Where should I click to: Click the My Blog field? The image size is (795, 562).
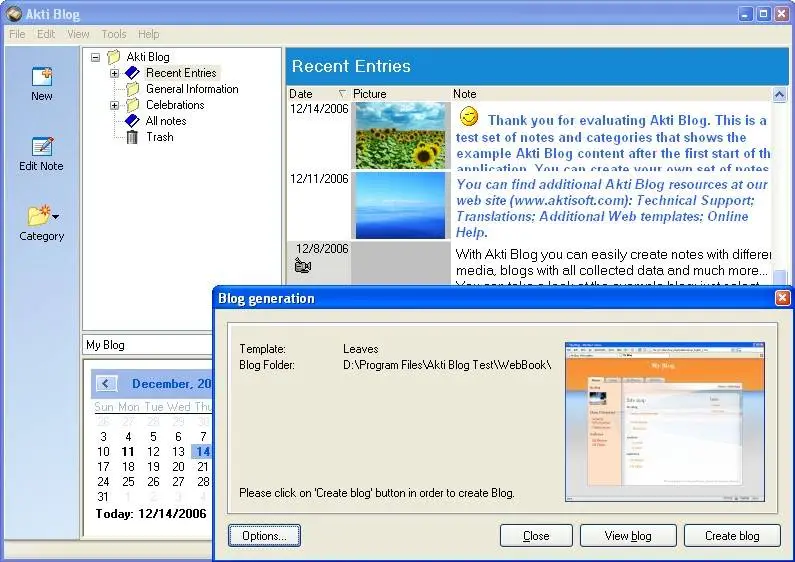(x=148, y=345)
